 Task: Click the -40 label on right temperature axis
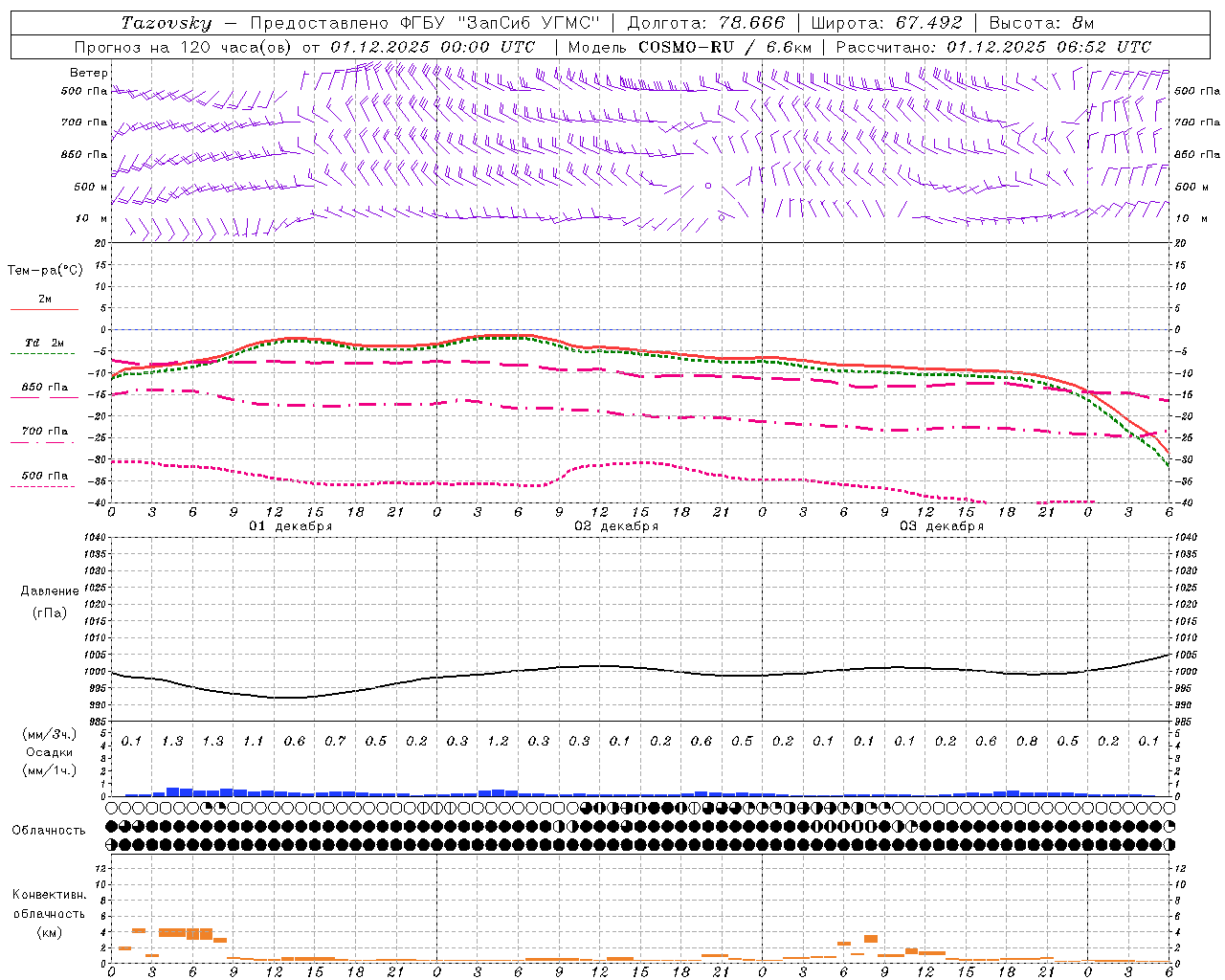[x=1184, y=503]
